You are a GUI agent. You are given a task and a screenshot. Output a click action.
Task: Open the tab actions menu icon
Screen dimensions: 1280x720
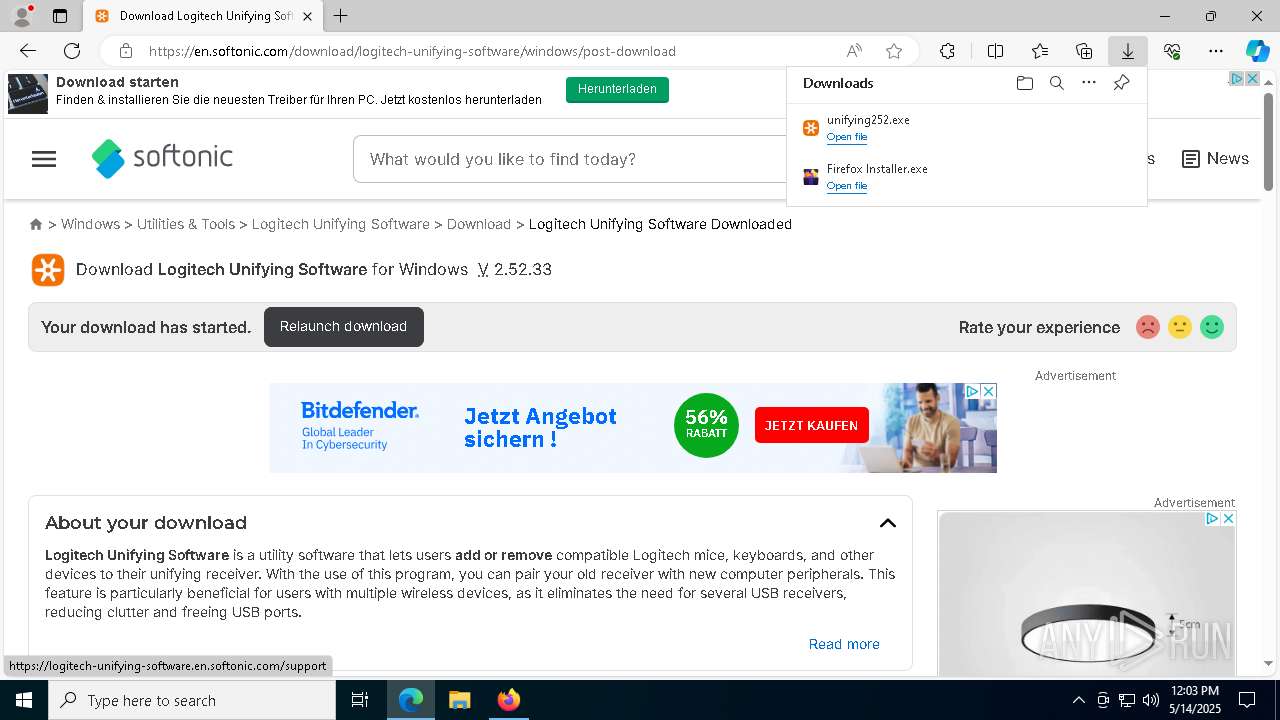pyautogui.click(x=60, y=16)
